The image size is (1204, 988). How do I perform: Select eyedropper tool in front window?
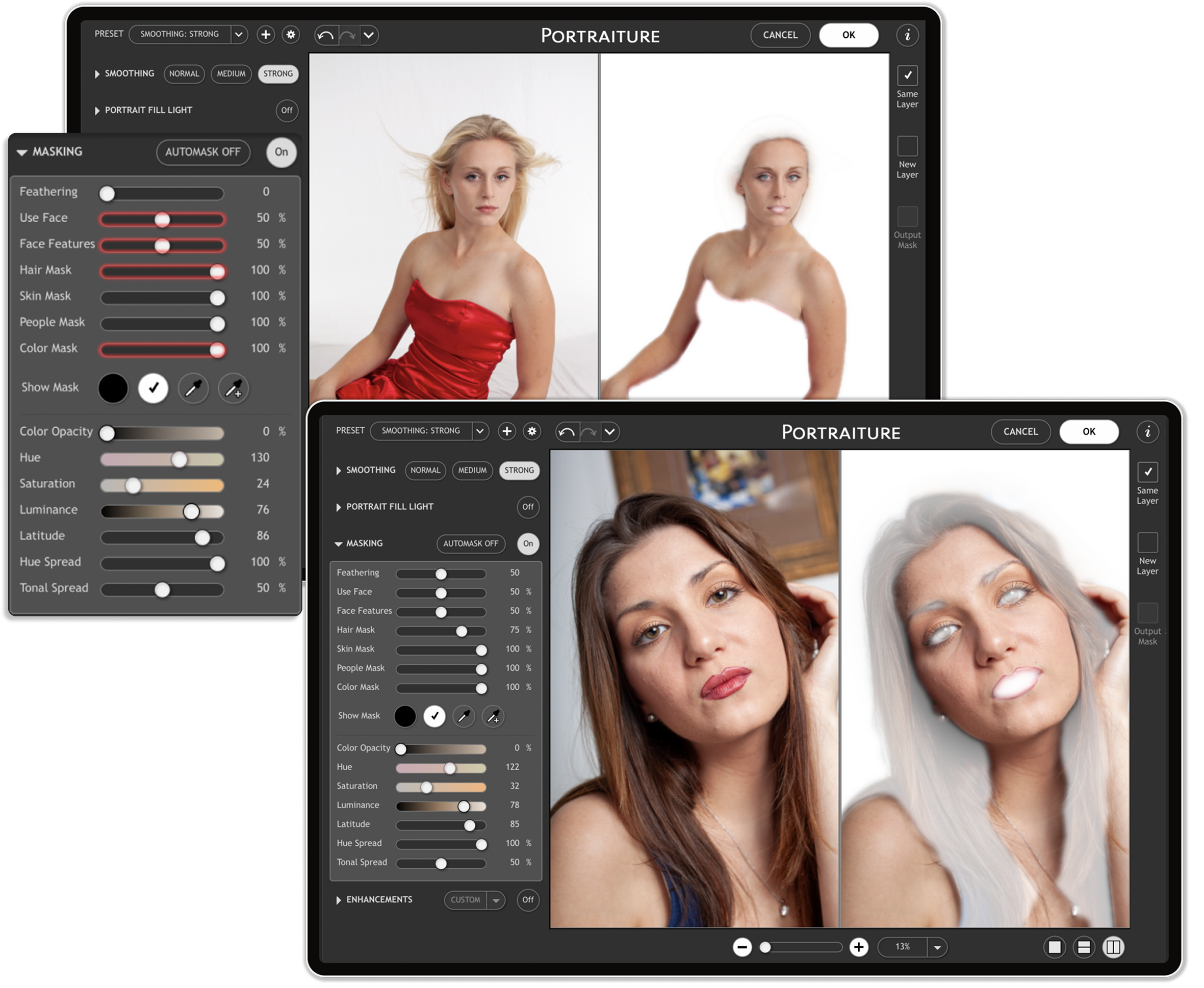tap(464, 716)
